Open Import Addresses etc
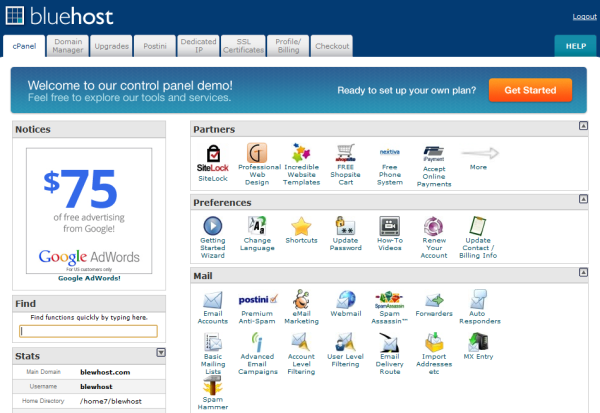 [434, 353]
